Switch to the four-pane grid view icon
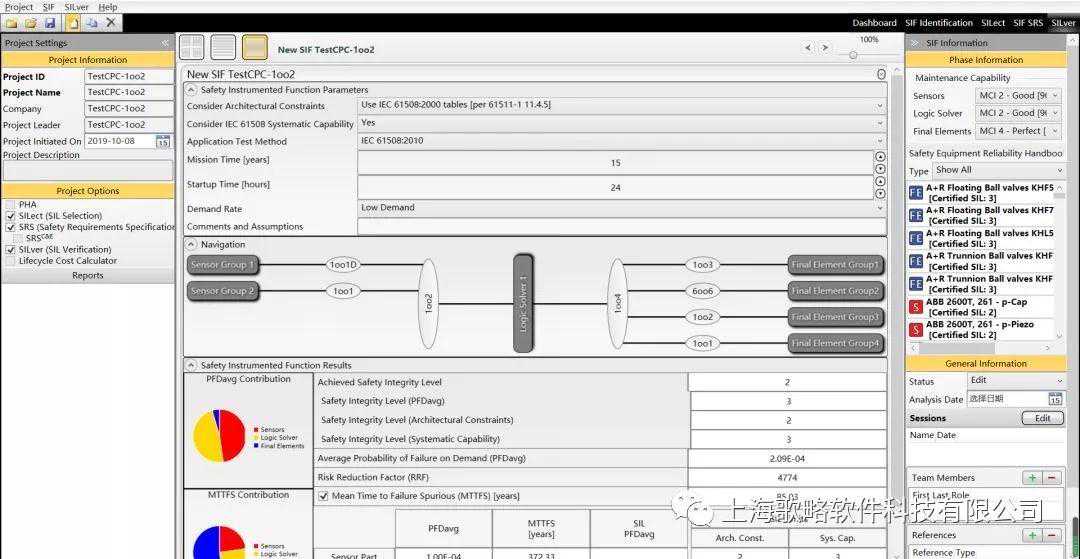 coord(192,47)
